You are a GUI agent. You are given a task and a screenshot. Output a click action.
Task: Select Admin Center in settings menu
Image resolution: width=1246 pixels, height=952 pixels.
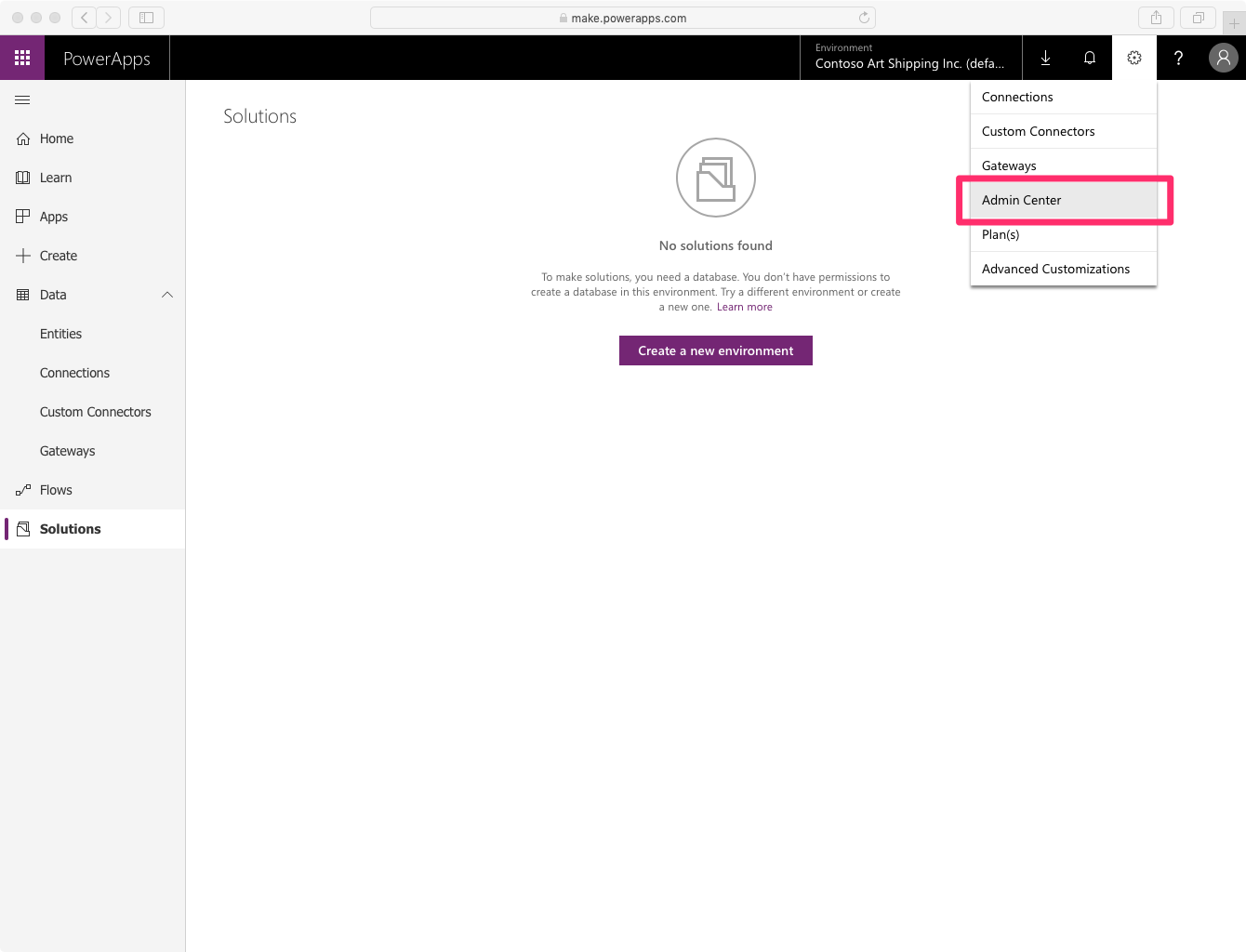point(1064,200)
